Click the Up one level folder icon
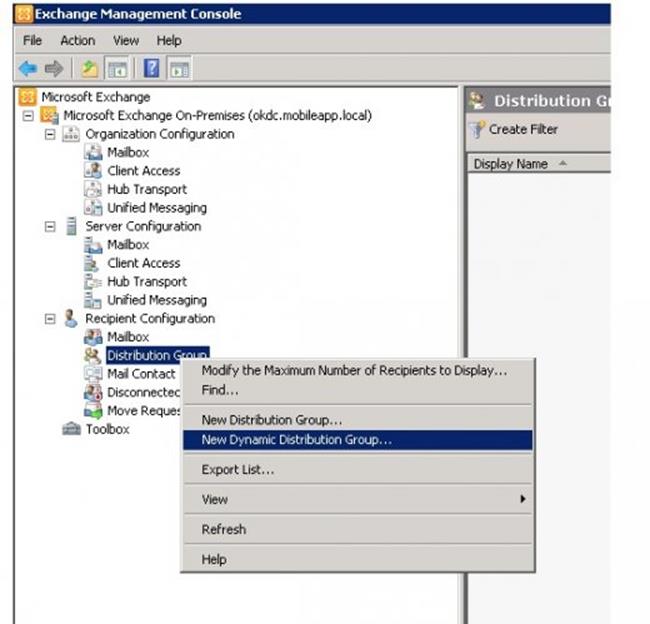650x624 pixels. [x=89, y=69]
